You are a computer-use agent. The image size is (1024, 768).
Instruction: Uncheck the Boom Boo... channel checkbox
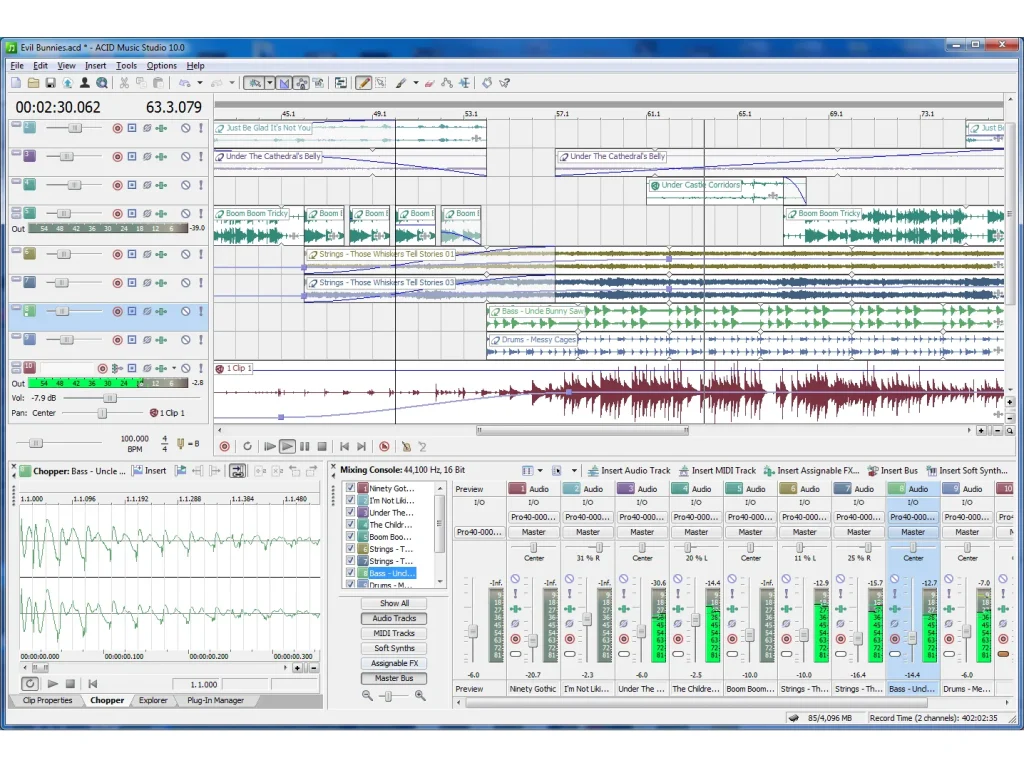click(351, 536)
